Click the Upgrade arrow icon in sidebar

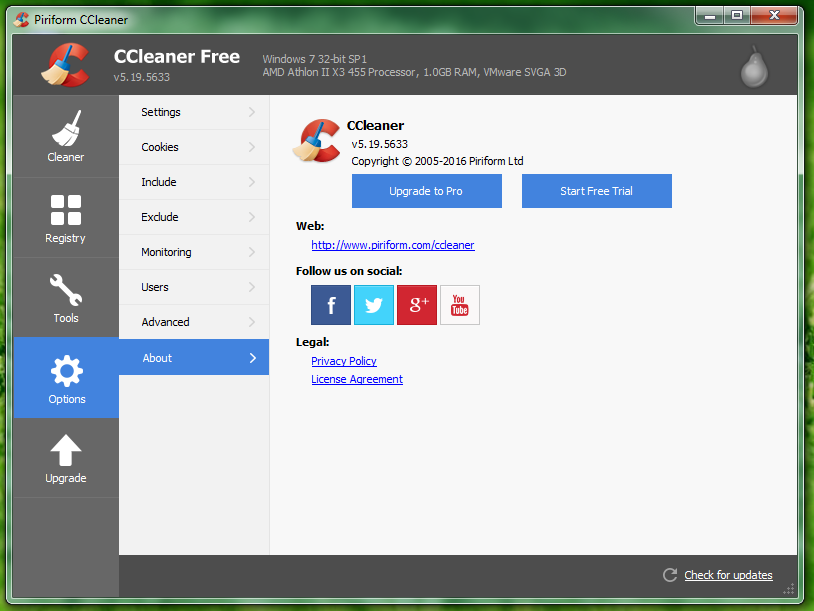click(66, 451)
